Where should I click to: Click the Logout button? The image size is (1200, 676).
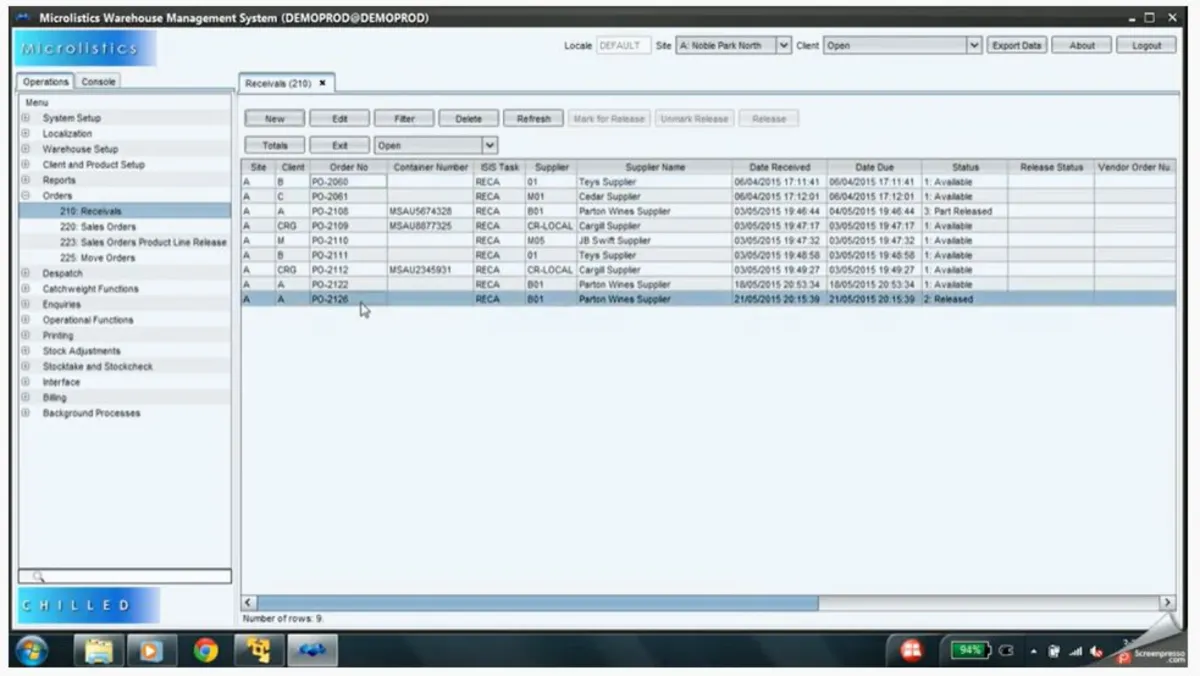tap(1147, 46)
